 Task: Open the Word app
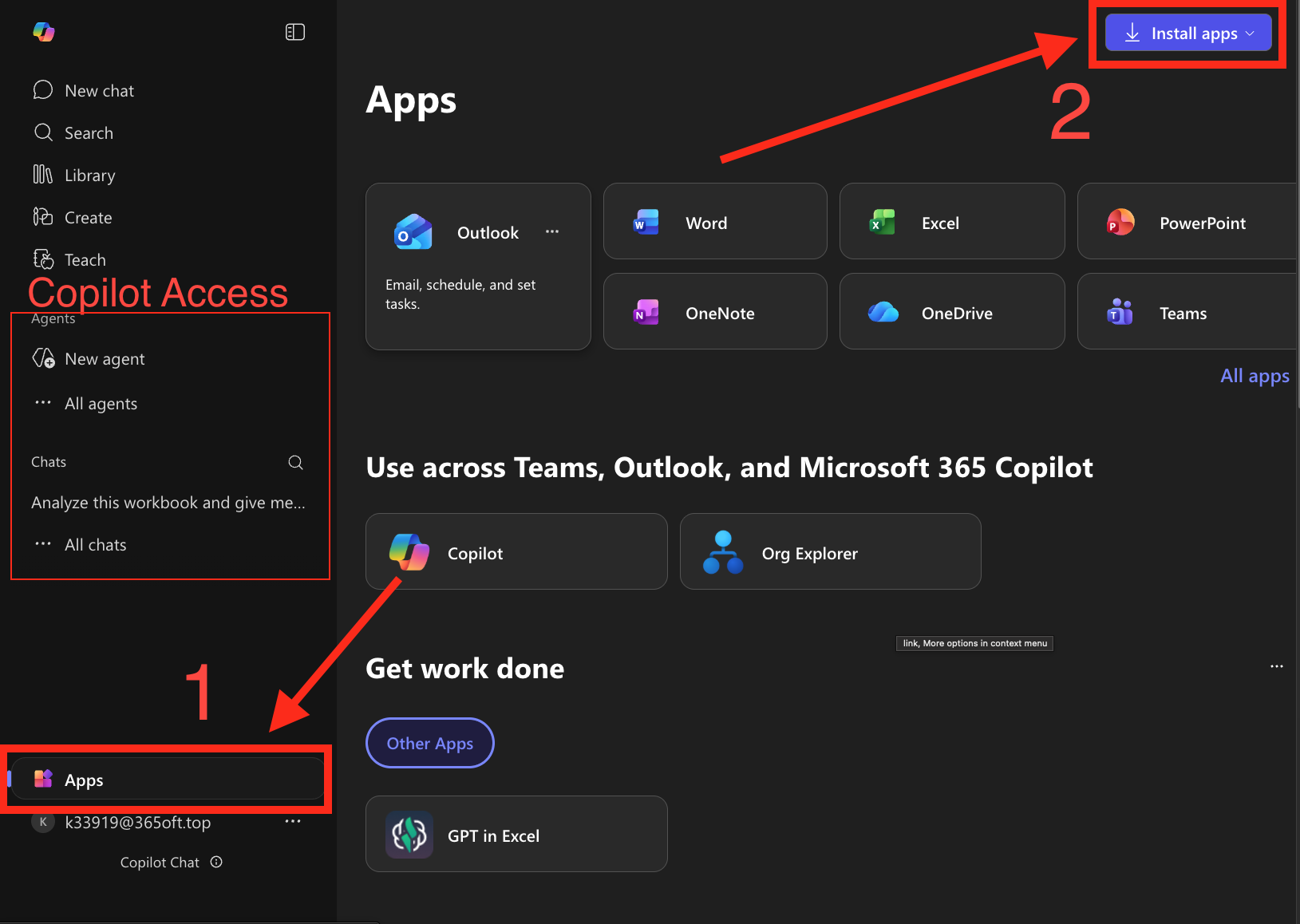click(705, 223)
